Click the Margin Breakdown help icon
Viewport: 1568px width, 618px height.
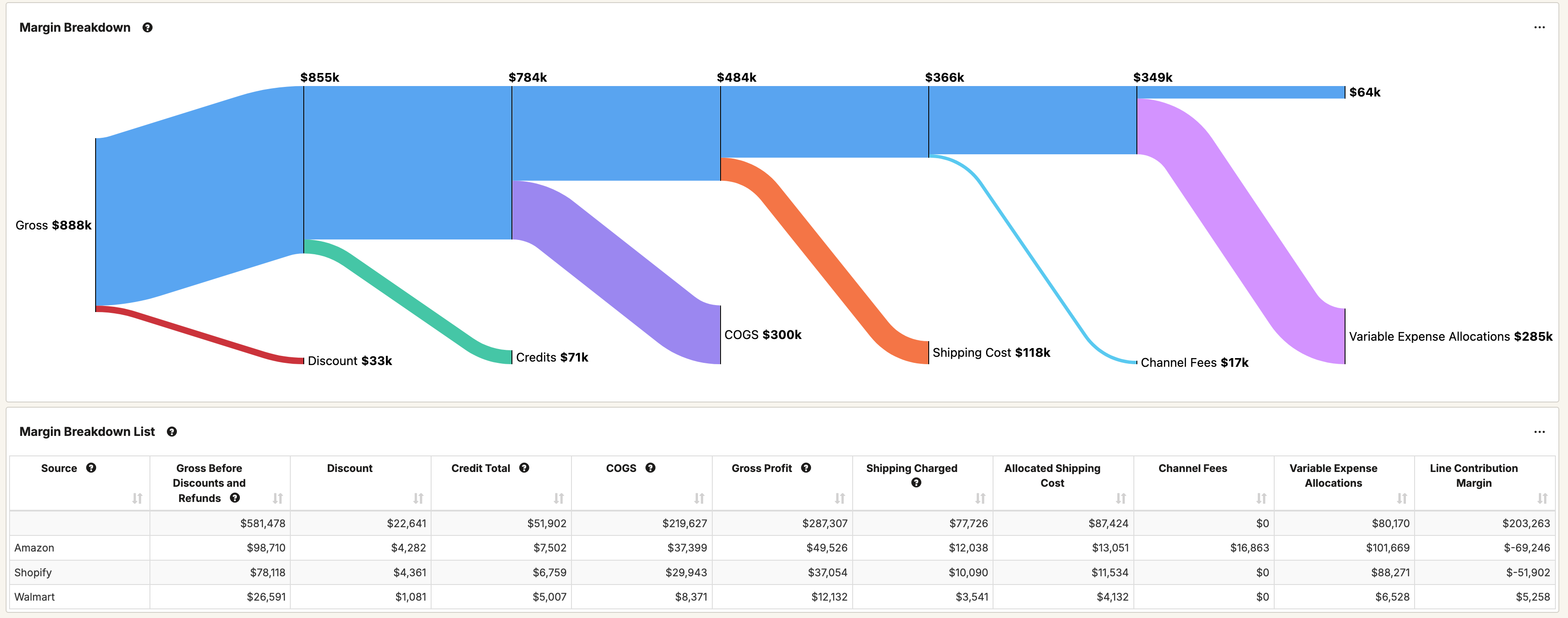click(147, 27)
